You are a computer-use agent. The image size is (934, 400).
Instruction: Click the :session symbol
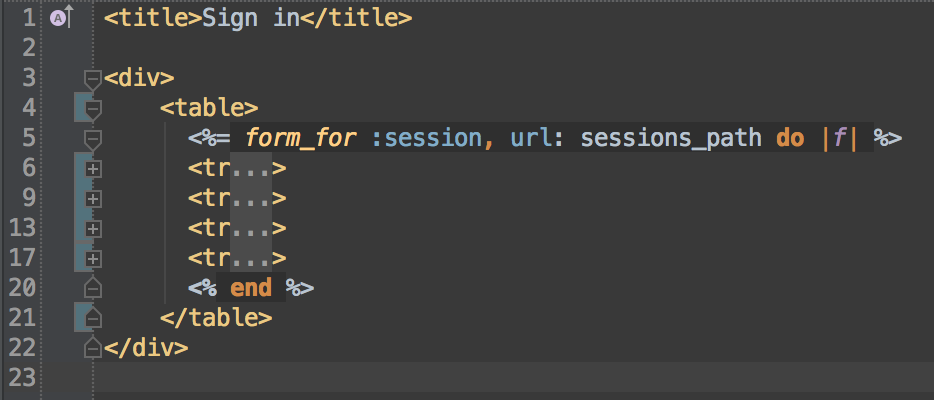pos(427,138)
